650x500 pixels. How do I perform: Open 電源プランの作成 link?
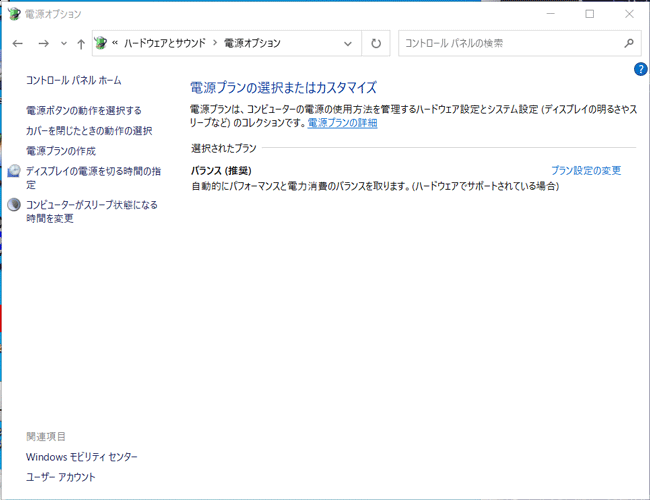(x=61, y=151)
